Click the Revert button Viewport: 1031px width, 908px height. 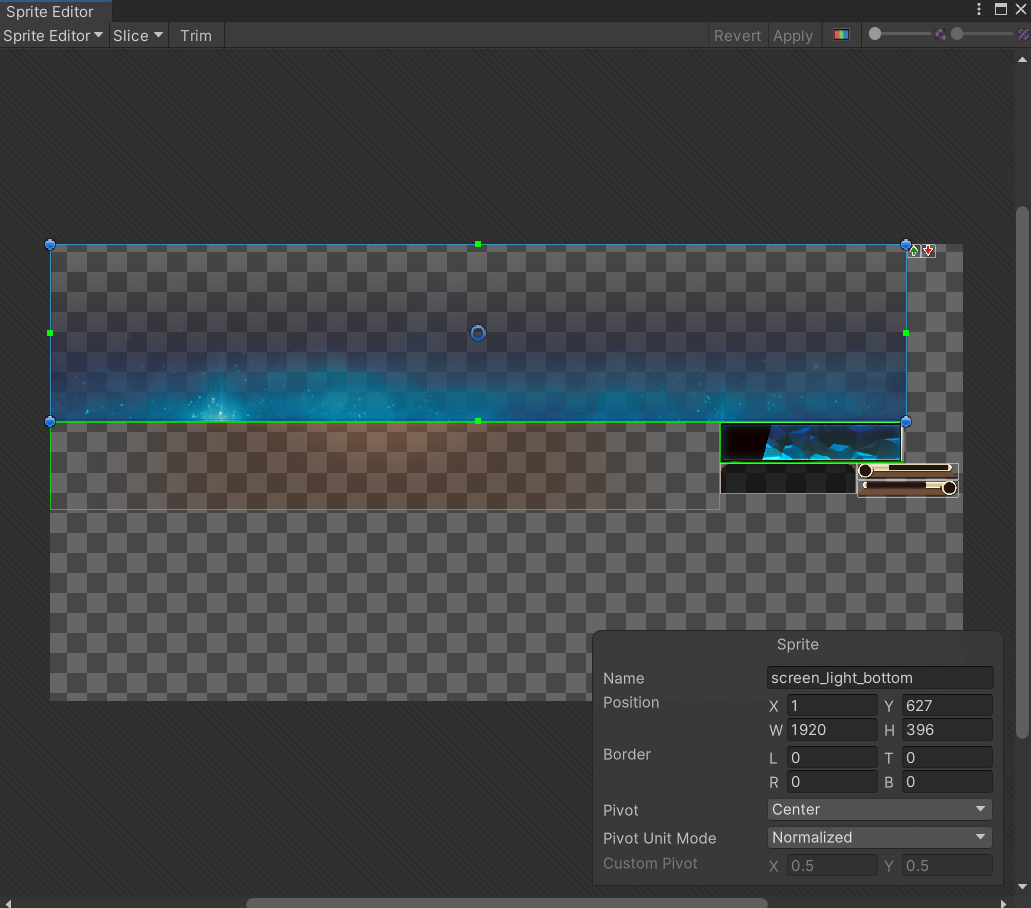click(737, 36)
